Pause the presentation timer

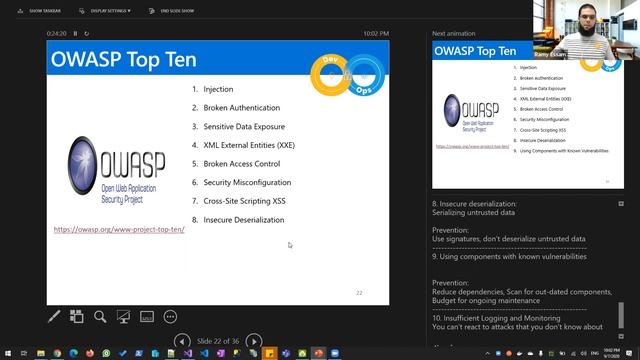tap(76, 33)
